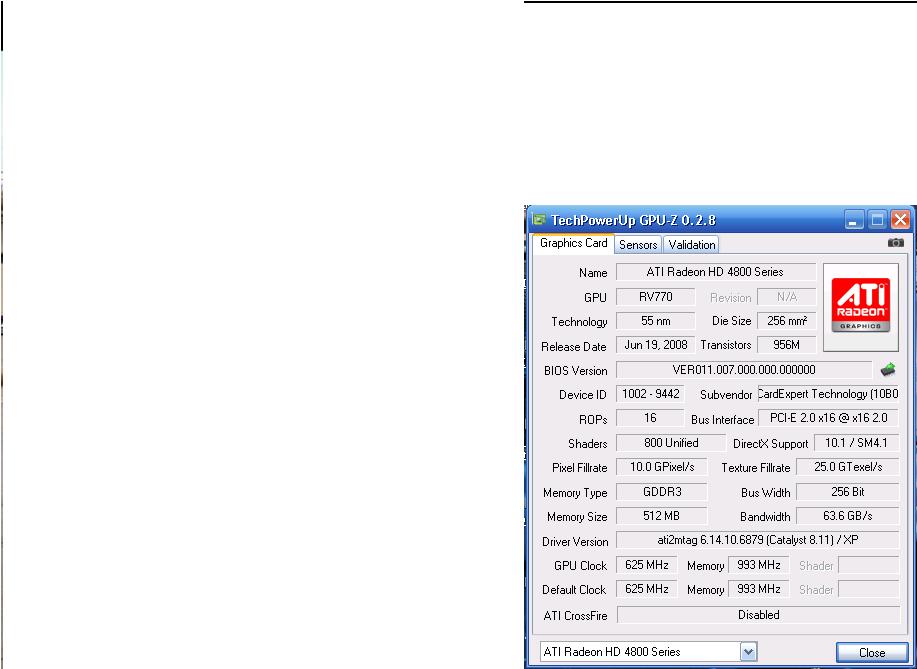Click the Shaders value 800 Unified
This screenshot has height=669, width=917.
pos(671,443)
